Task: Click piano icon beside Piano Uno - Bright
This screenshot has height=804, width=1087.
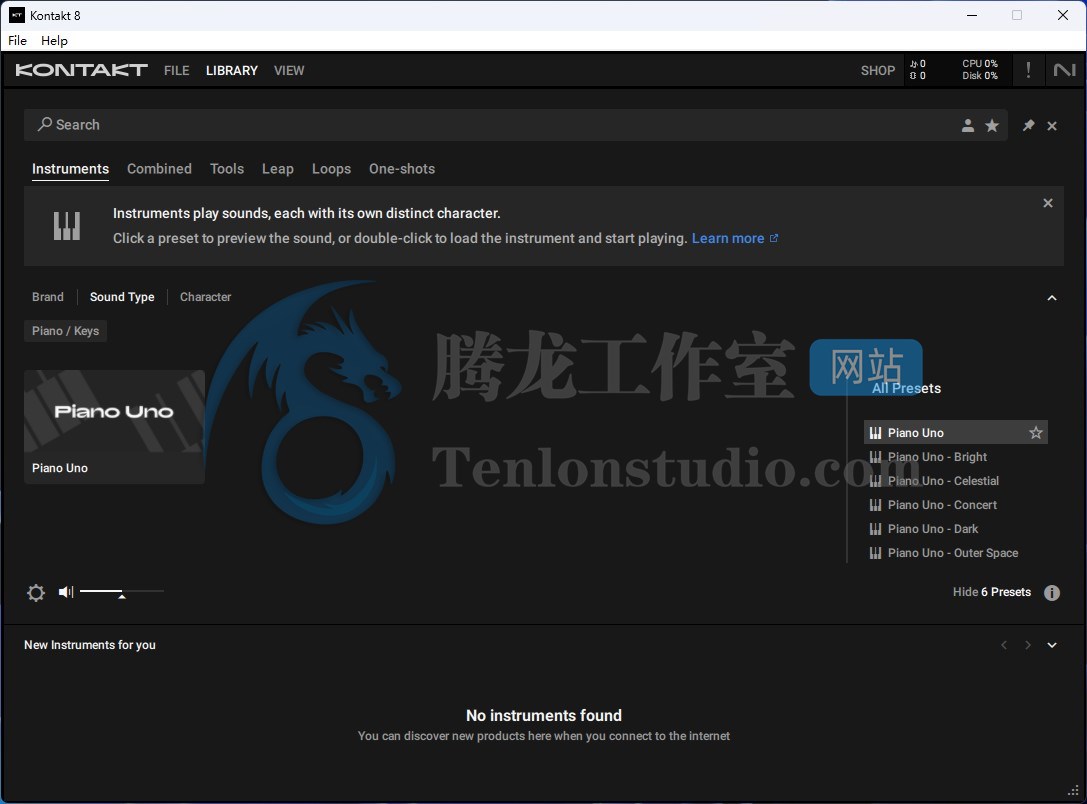Action: pyautogui.click(x=876, y=457)
